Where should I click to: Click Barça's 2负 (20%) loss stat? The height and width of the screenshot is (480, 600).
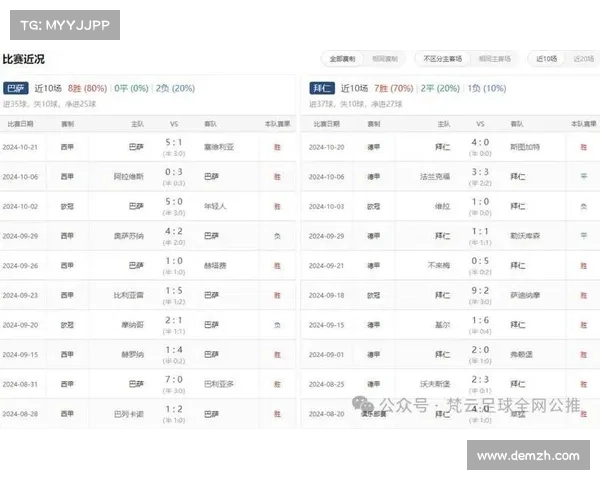coord(175,88)
